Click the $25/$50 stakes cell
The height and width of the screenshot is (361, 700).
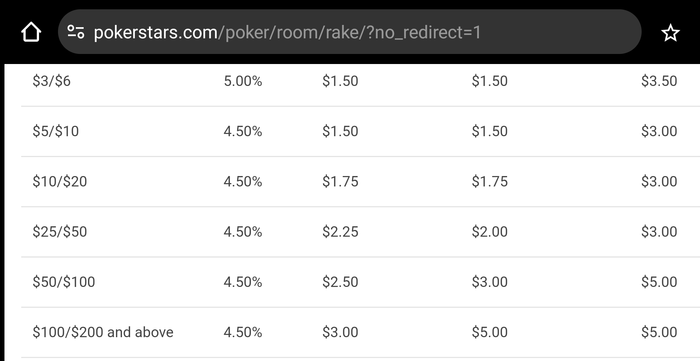tap(59, 232)
